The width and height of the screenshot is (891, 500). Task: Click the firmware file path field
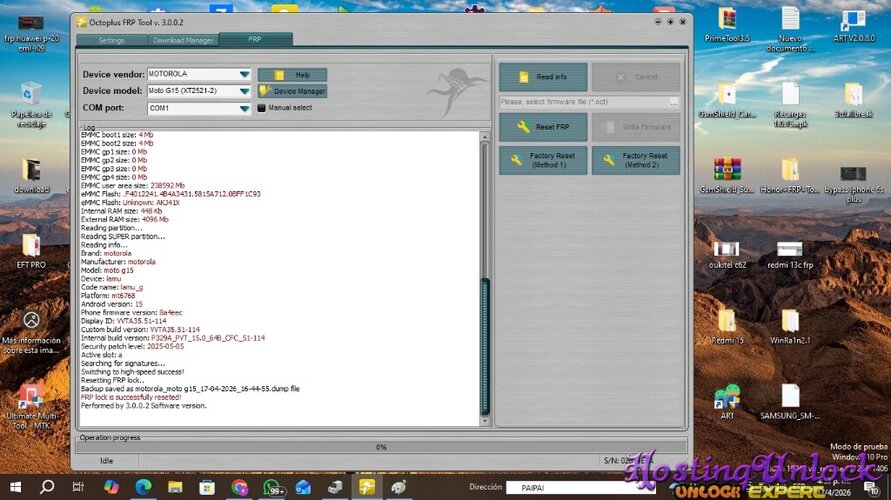coord(584,102)
